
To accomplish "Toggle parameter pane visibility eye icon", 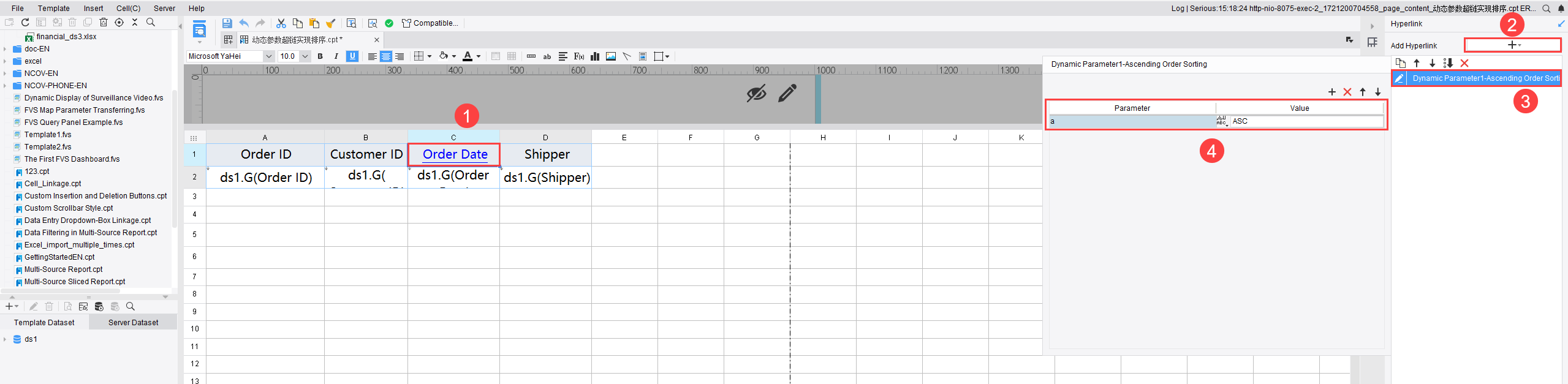I will click(756, 93).
